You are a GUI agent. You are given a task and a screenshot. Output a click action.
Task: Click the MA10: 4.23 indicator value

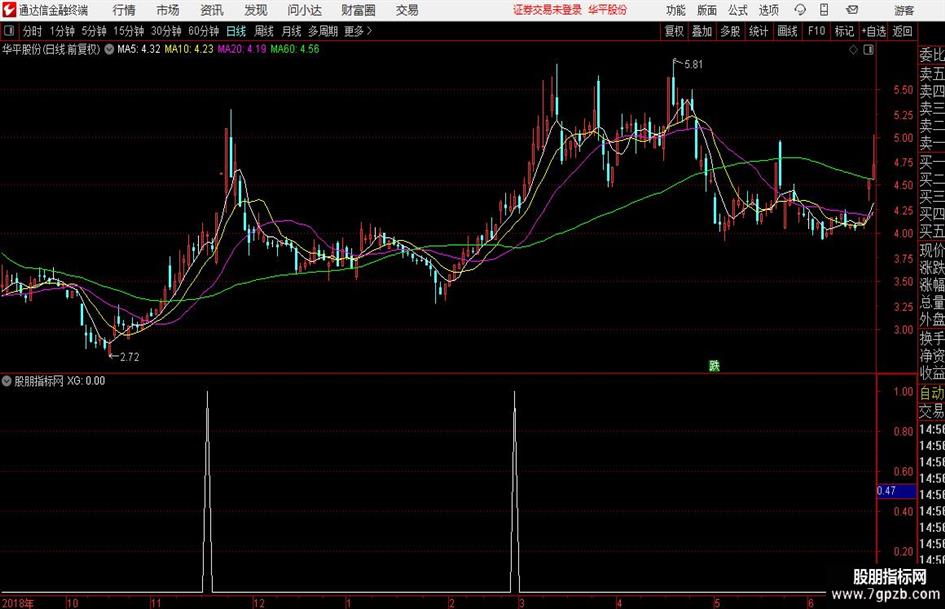[189, 49]
